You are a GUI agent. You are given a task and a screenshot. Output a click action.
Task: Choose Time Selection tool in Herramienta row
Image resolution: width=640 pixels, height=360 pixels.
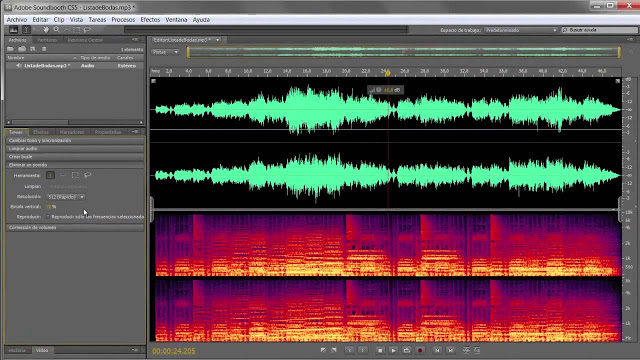pyautogui.click(x=50, y=175)
